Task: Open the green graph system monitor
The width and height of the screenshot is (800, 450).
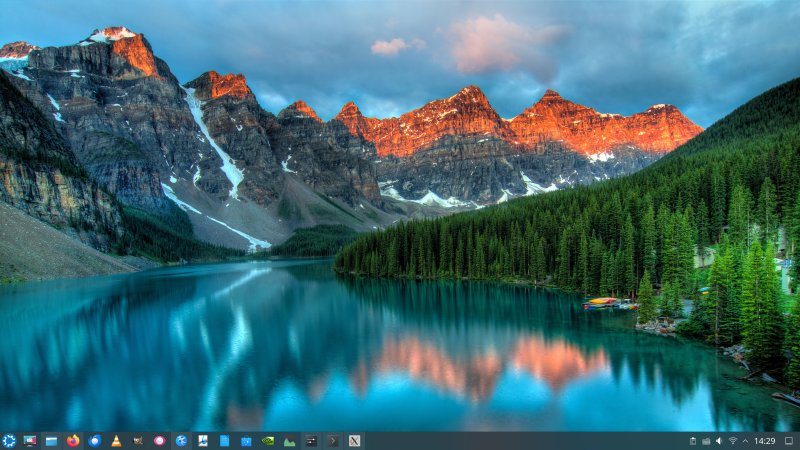Action: point(289,441)
